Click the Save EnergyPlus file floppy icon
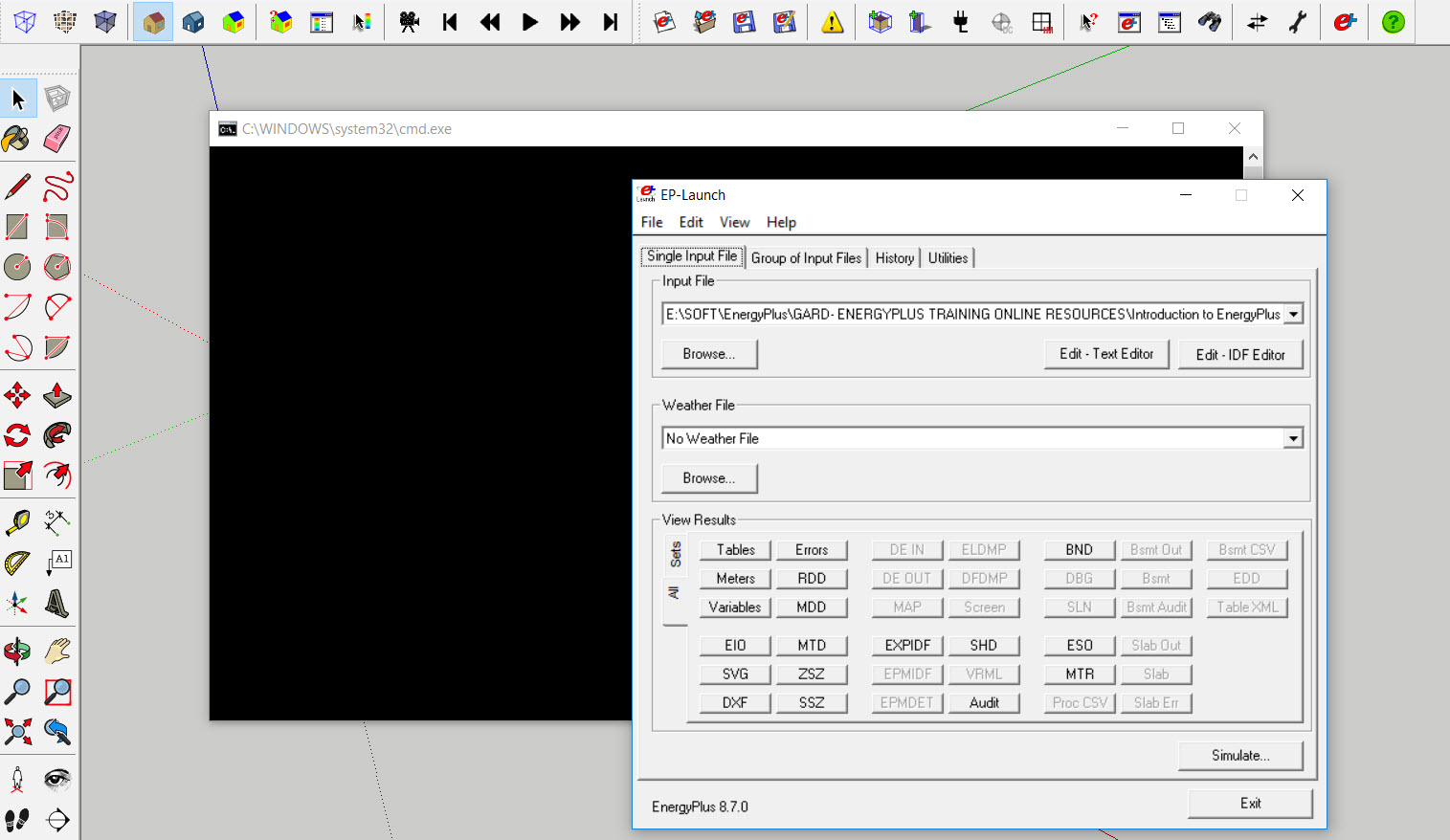1450x840 pixels. point(745,21)
